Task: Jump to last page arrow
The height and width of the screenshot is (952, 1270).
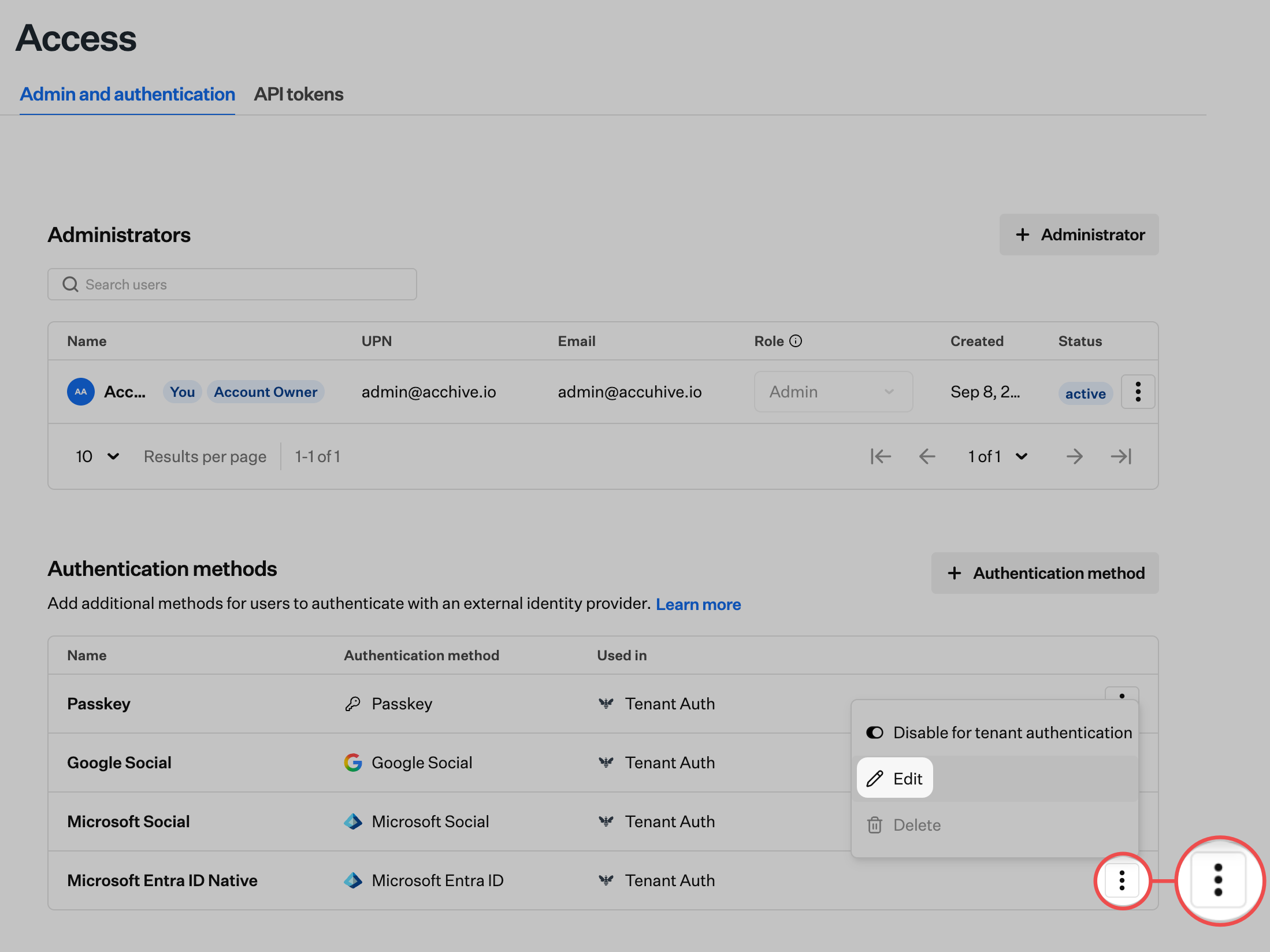Action: pos(1121,456)
